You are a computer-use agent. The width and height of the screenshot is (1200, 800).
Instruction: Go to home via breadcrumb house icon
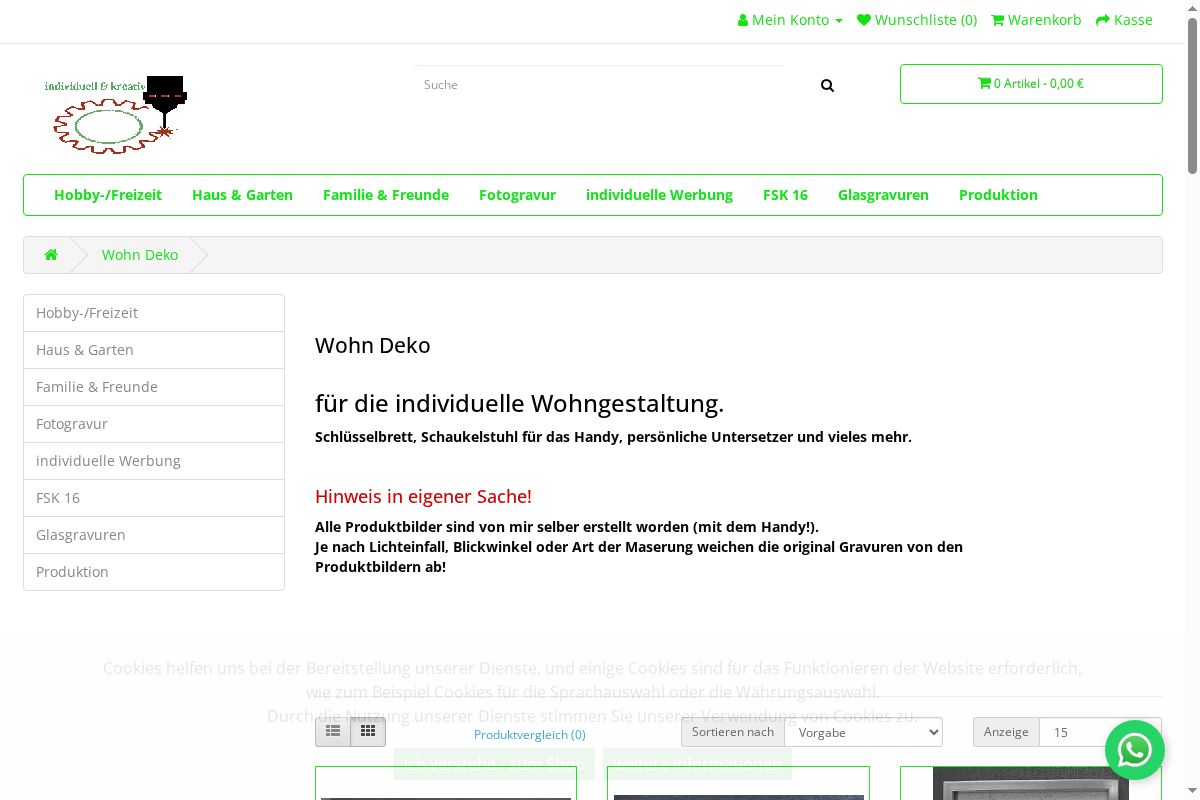pyautogui.click(x=51, y=255)
